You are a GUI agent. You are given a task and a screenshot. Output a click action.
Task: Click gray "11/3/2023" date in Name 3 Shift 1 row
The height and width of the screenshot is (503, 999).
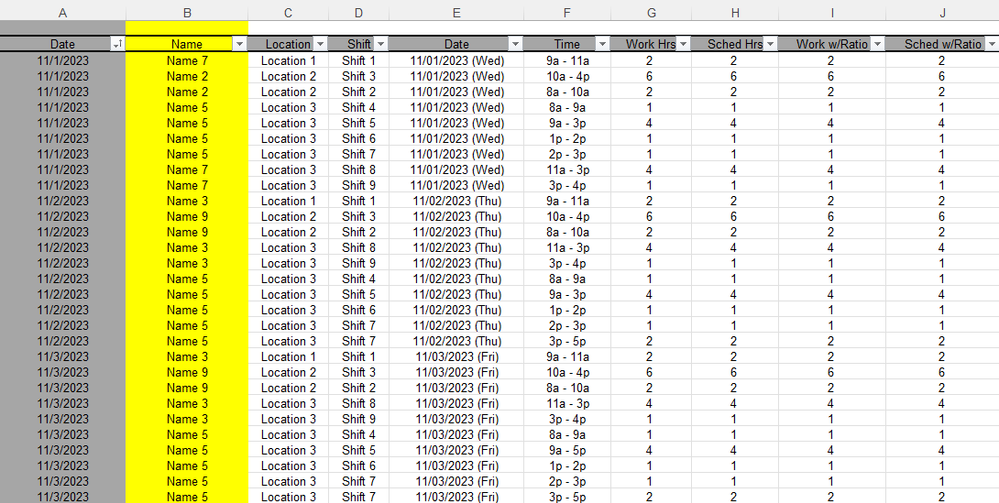click(x=62, y=357)
